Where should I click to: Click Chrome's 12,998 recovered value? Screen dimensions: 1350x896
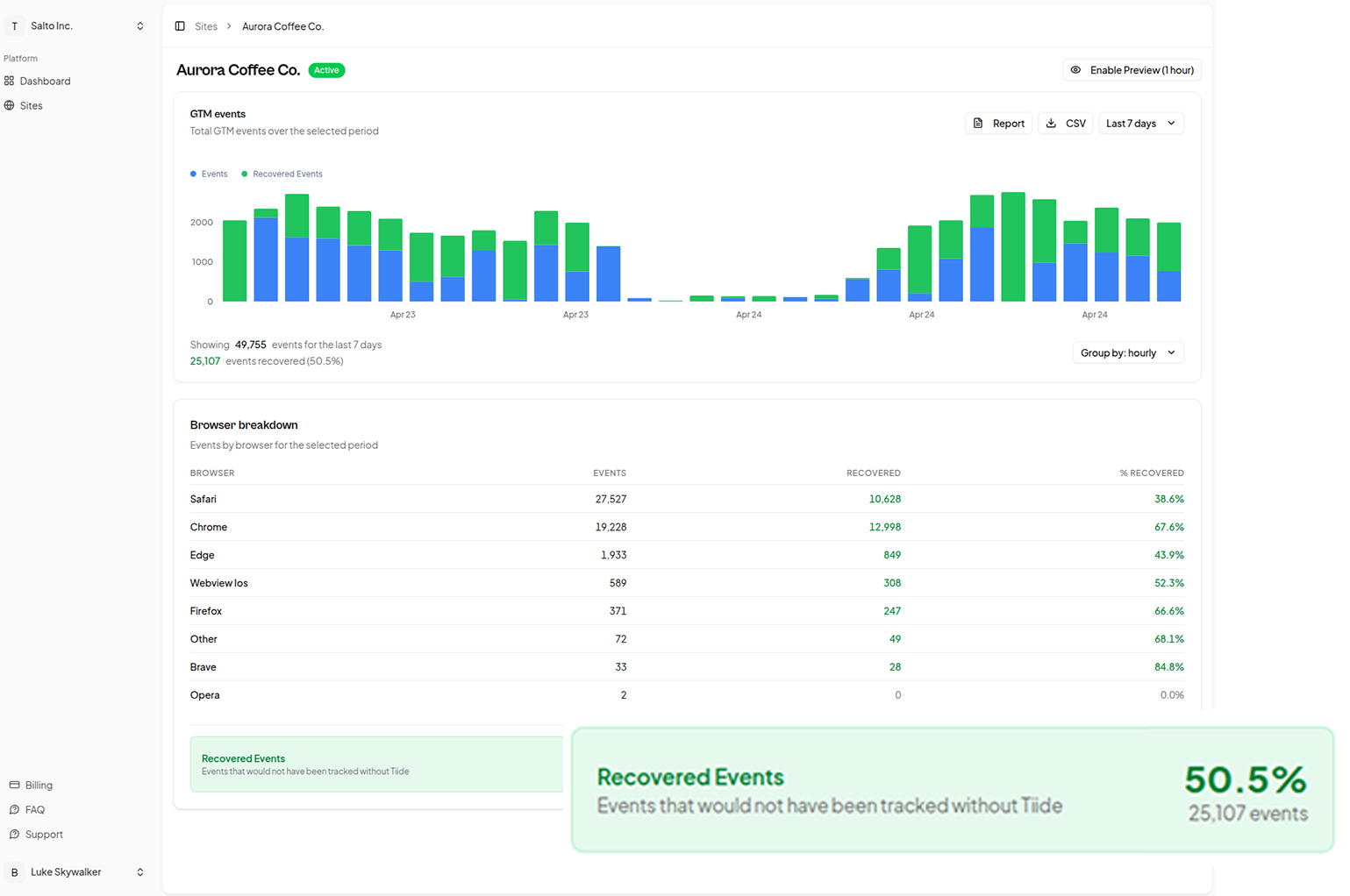885,527
